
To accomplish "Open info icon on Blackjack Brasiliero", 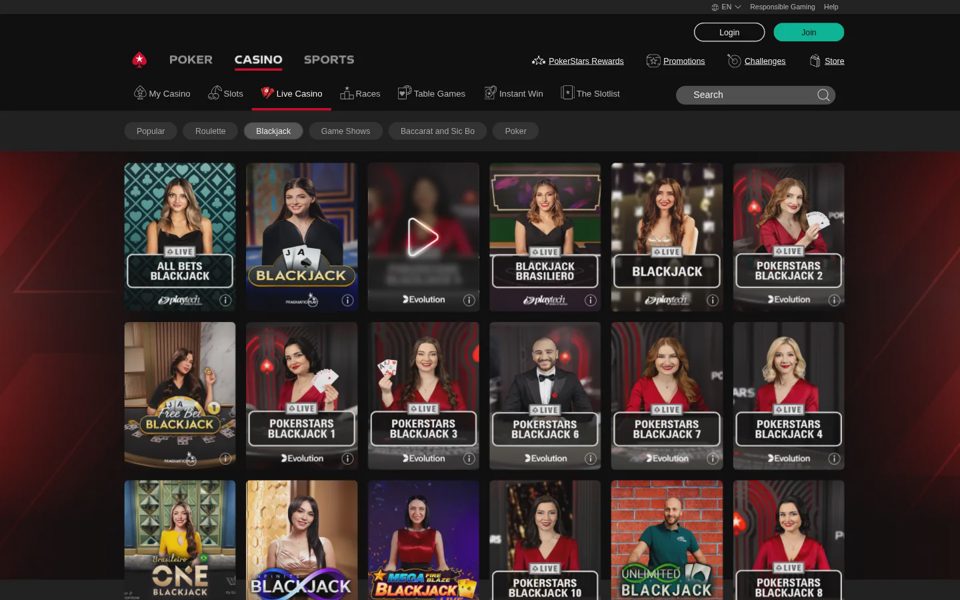I will [x=590, y=300].
